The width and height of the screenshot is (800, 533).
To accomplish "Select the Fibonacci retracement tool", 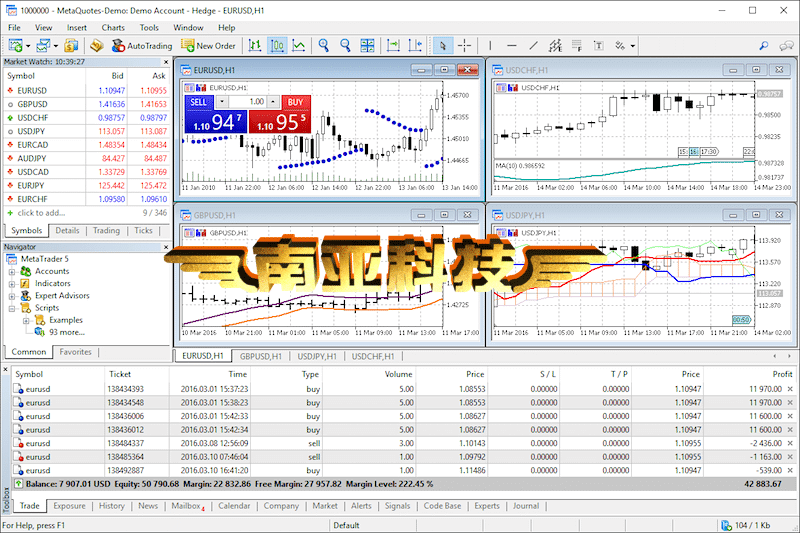I will [x=577, y=45].
